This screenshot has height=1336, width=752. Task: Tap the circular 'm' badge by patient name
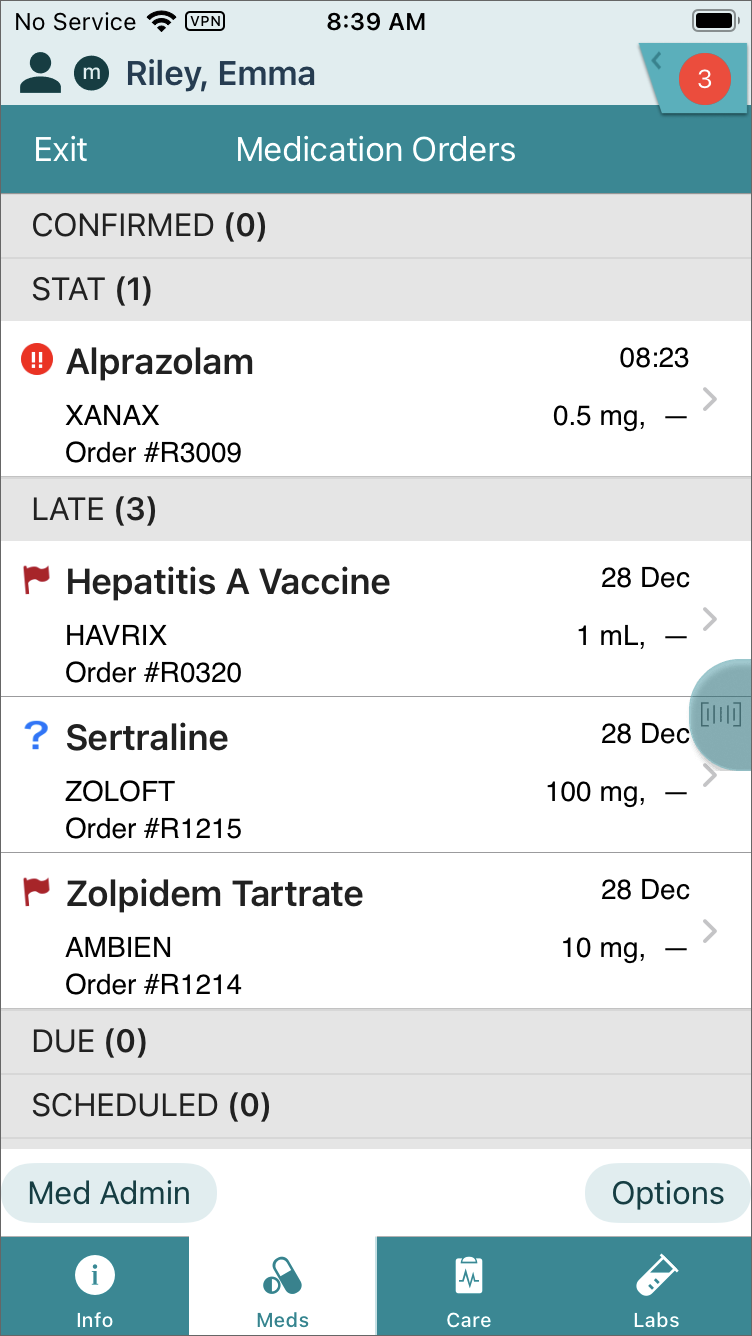92,73
